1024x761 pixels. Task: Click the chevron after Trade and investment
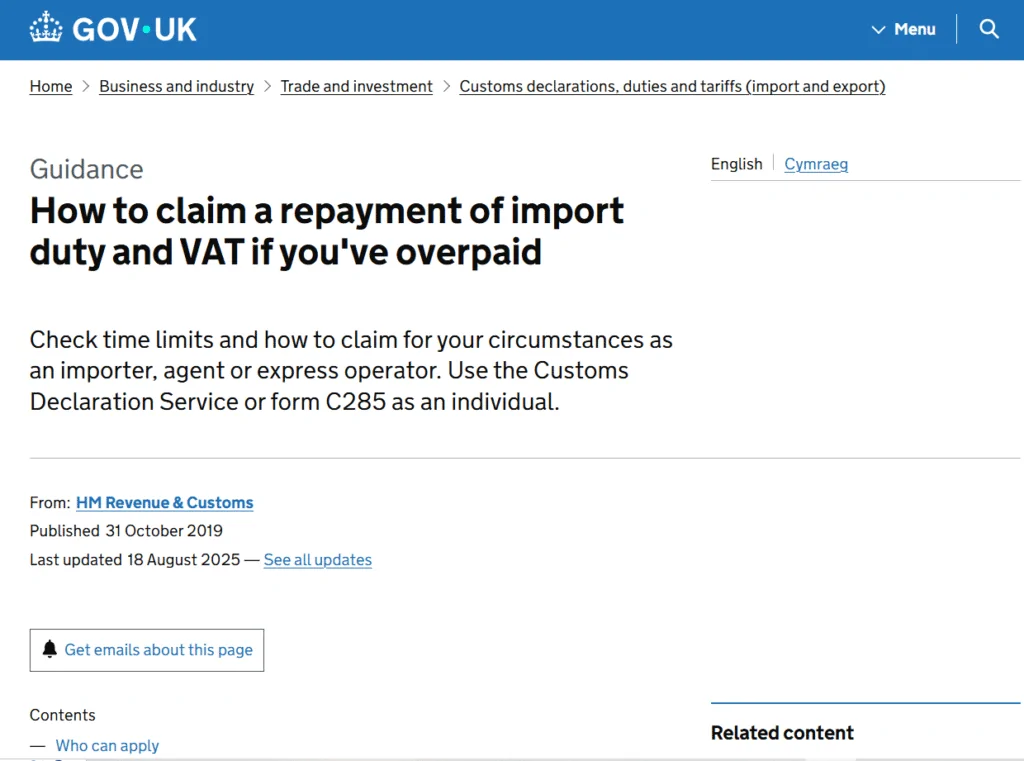point(447,87)
